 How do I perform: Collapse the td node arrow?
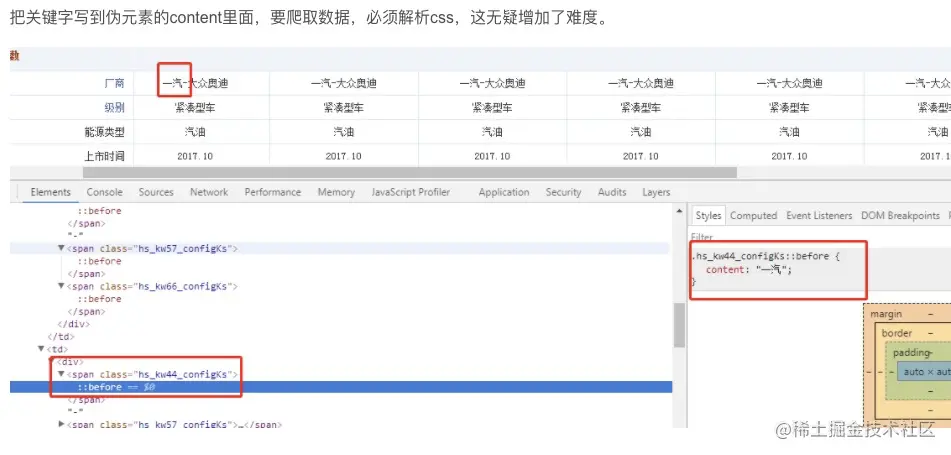pyautogui.click(x=41, y=349)
